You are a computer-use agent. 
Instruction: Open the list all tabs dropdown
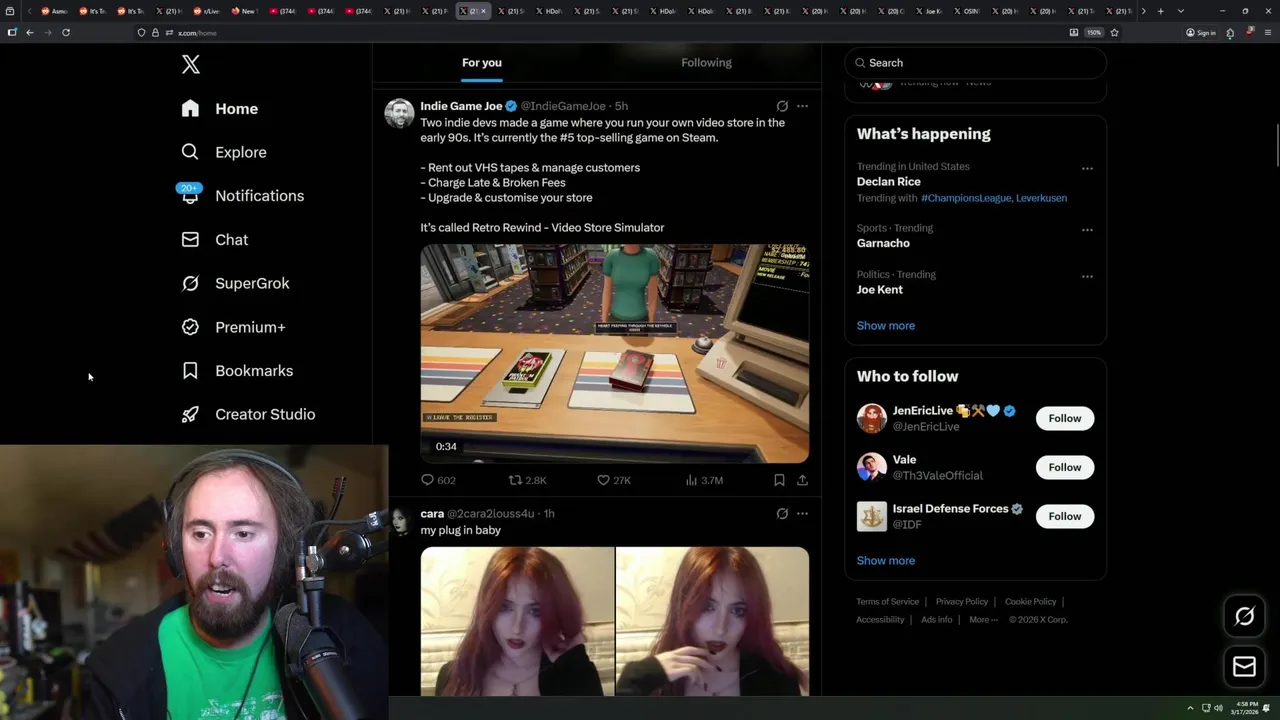tap(1181, 11)
